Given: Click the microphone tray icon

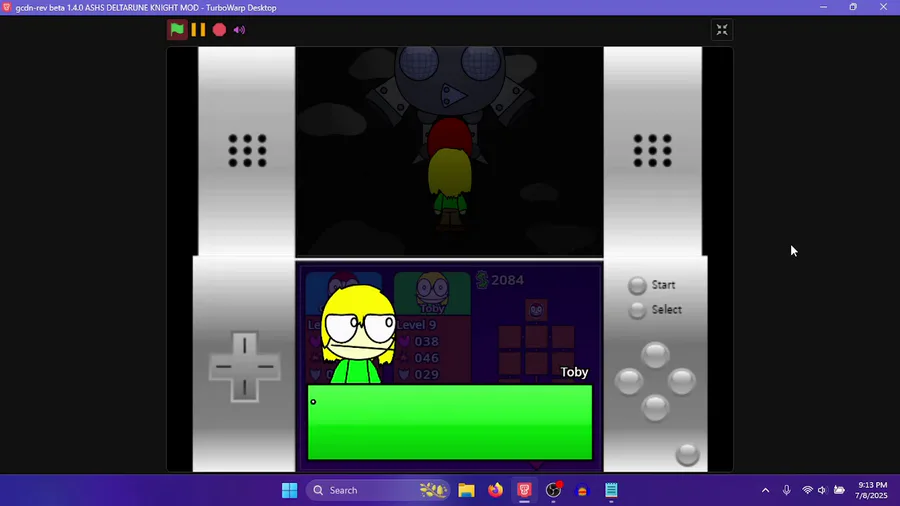Looking at the screenshot, I should [786, 491].
